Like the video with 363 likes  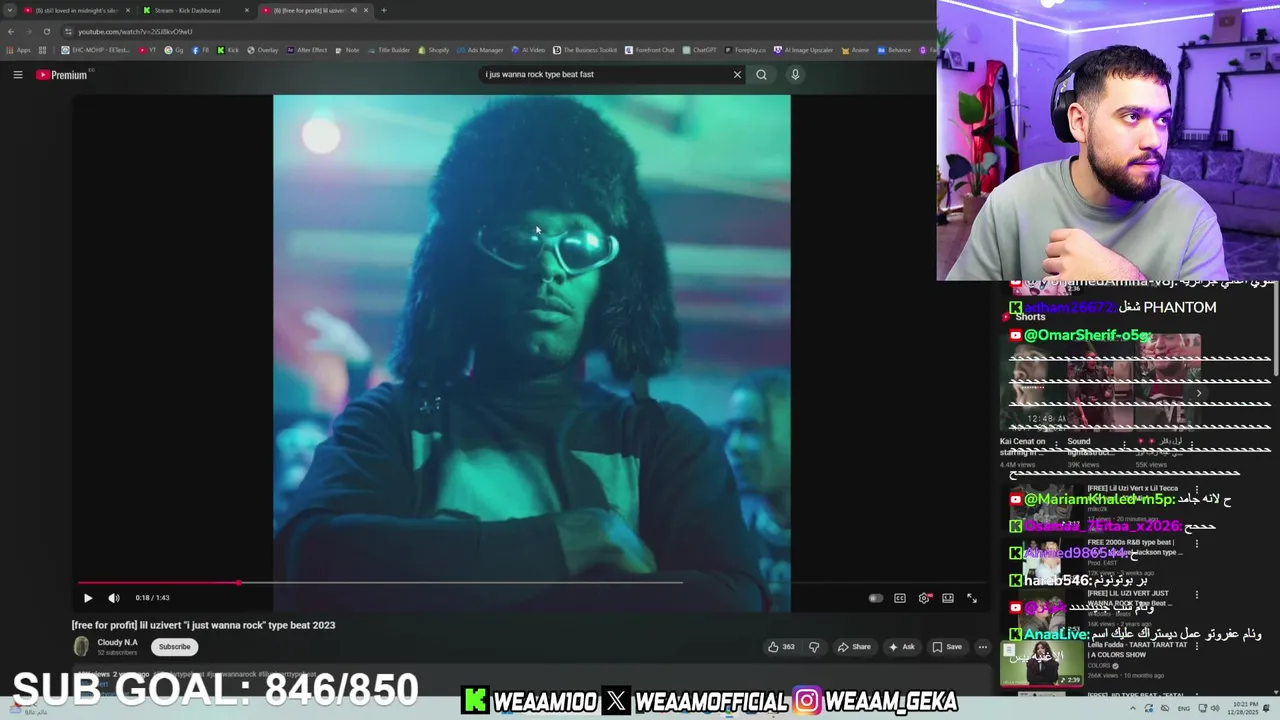781,647
